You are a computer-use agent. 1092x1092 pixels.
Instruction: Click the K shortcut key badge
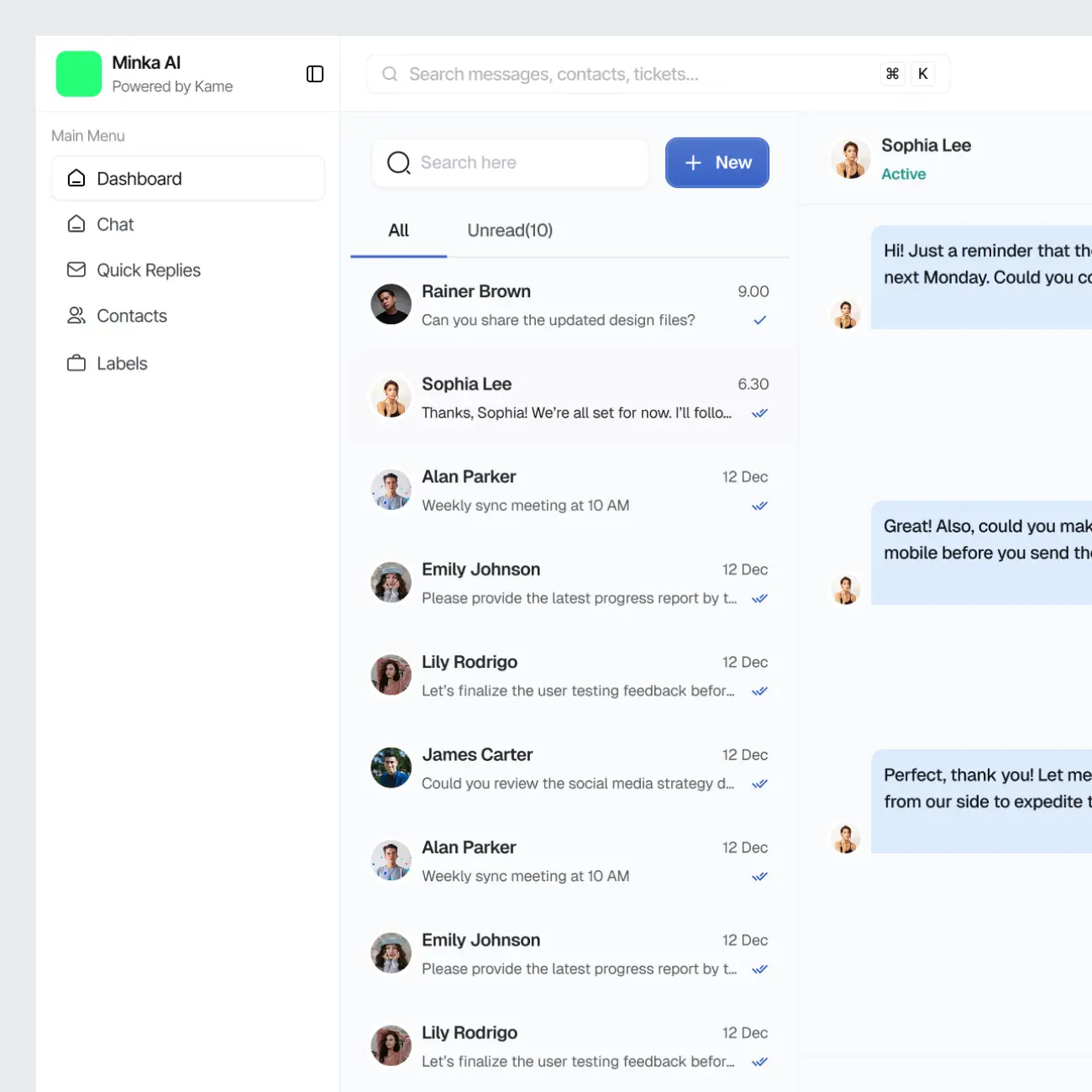(923, 74)
